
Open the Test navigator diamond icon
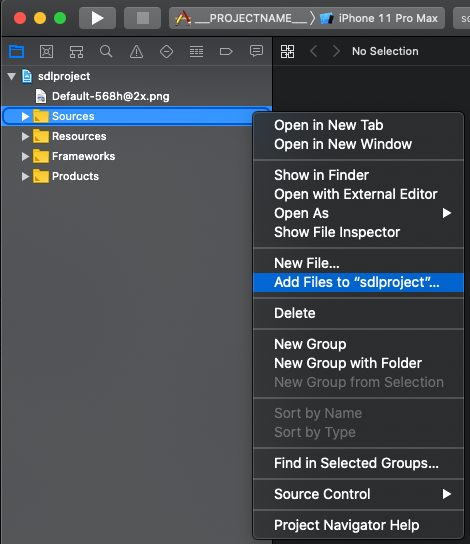click(166, 52)
